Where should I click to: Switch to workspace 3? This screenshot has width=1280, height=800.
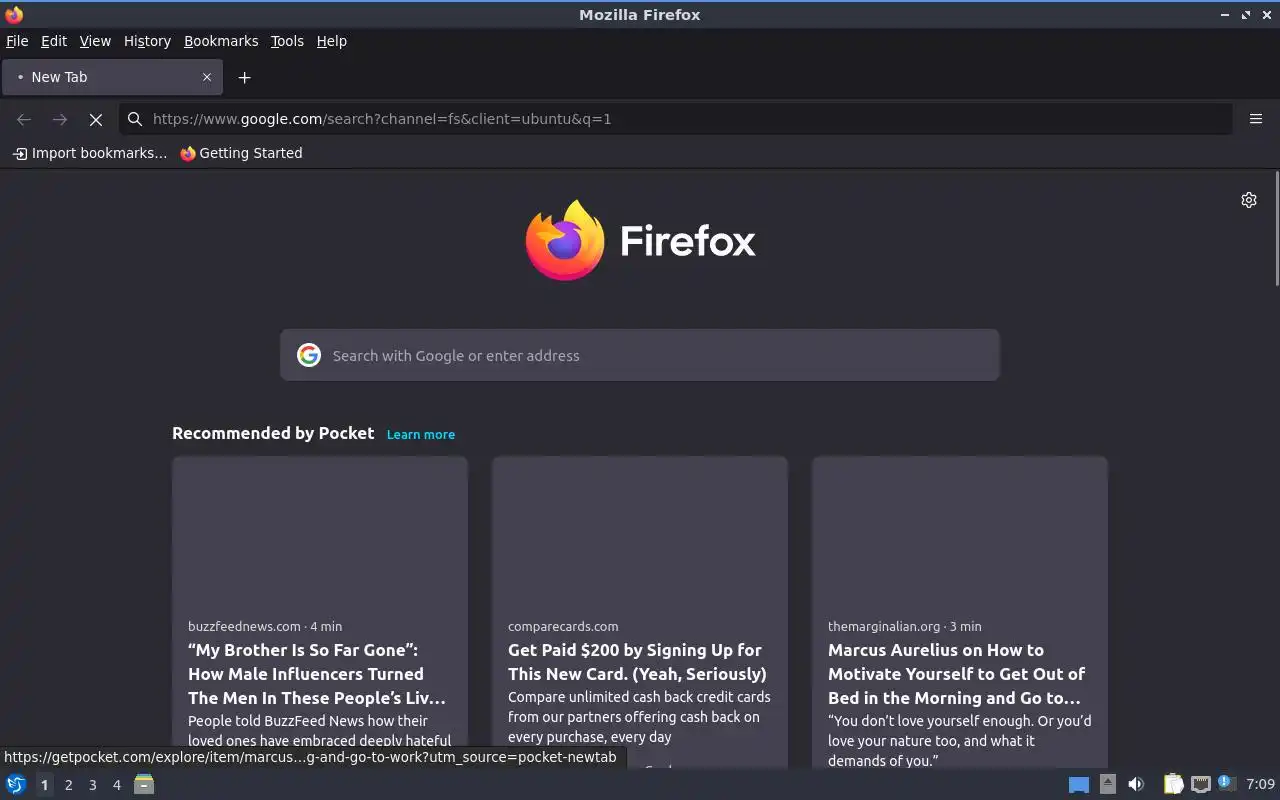click(x=92, y=785)
